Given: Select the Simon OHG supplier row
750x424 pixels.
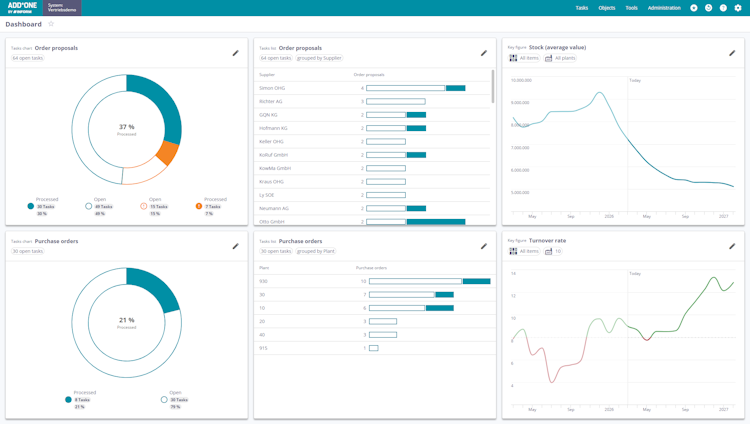Looking at the screenshot, I should [372, 88].
